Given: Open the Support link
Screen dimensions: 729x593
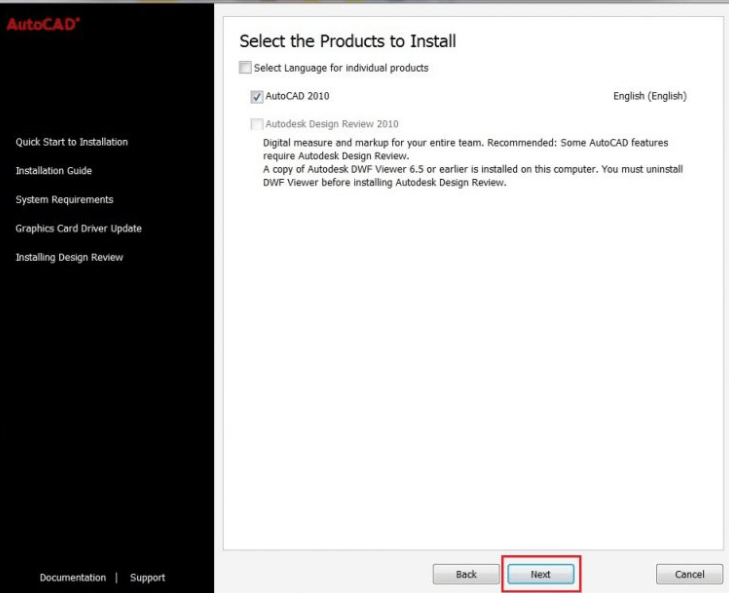Looking at the screenshot, I should pyautogui.click(x=147, y=577).
